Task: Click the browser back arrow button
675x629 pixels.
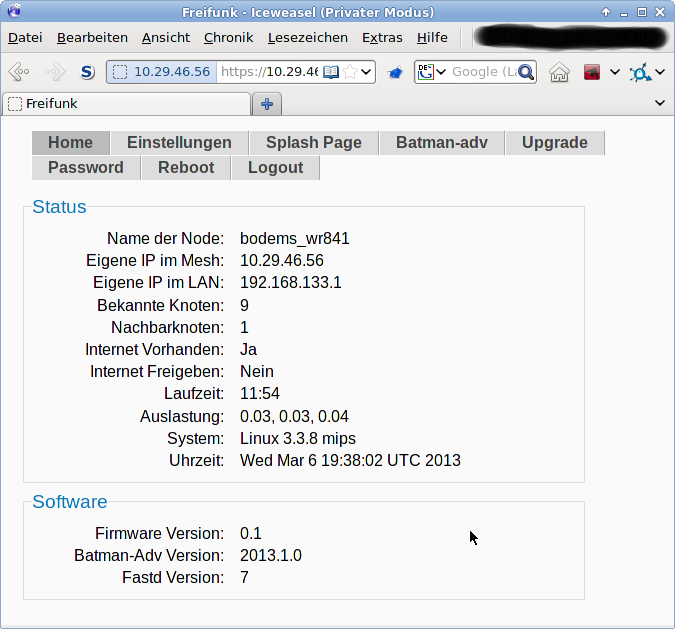Action: click(x=19, y=72)
